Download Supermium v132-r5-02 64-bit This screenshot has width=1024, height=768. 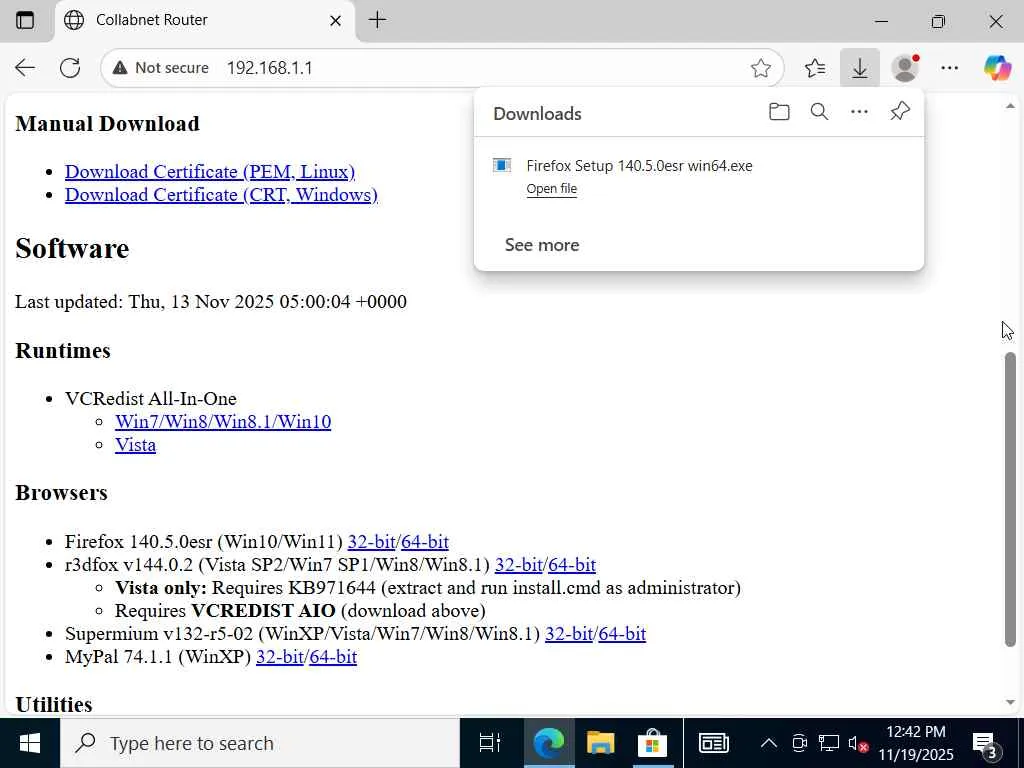pyautogui.click(x=622, y=633)
